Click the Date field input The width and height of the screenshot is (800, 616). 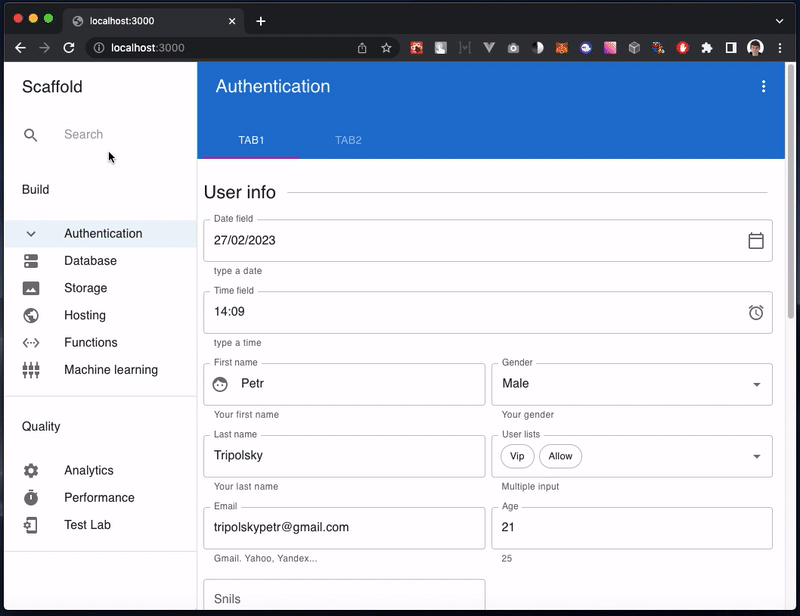[488, 241]
